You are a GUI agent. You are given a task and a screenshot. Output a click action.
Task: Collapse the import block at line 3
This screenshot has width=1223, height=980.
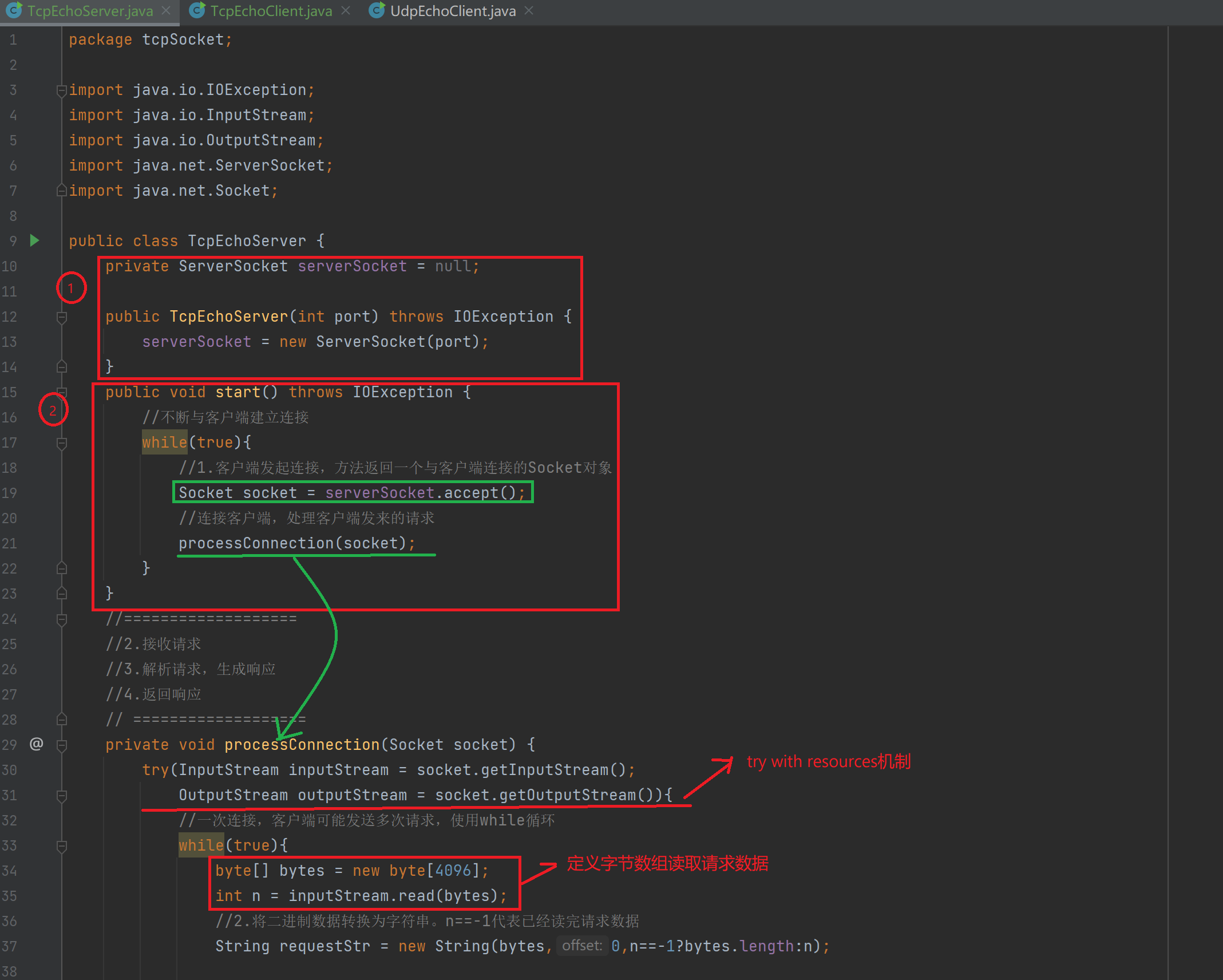coord(62,90)
